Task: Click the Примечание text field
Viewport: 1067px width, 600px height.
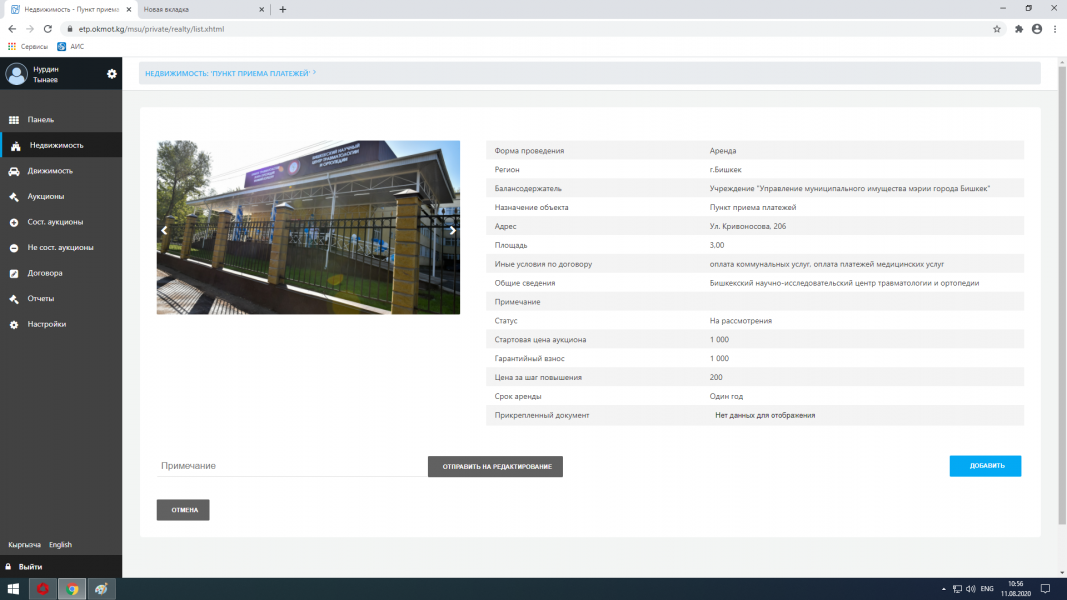Action: click(x=290, y=466)
